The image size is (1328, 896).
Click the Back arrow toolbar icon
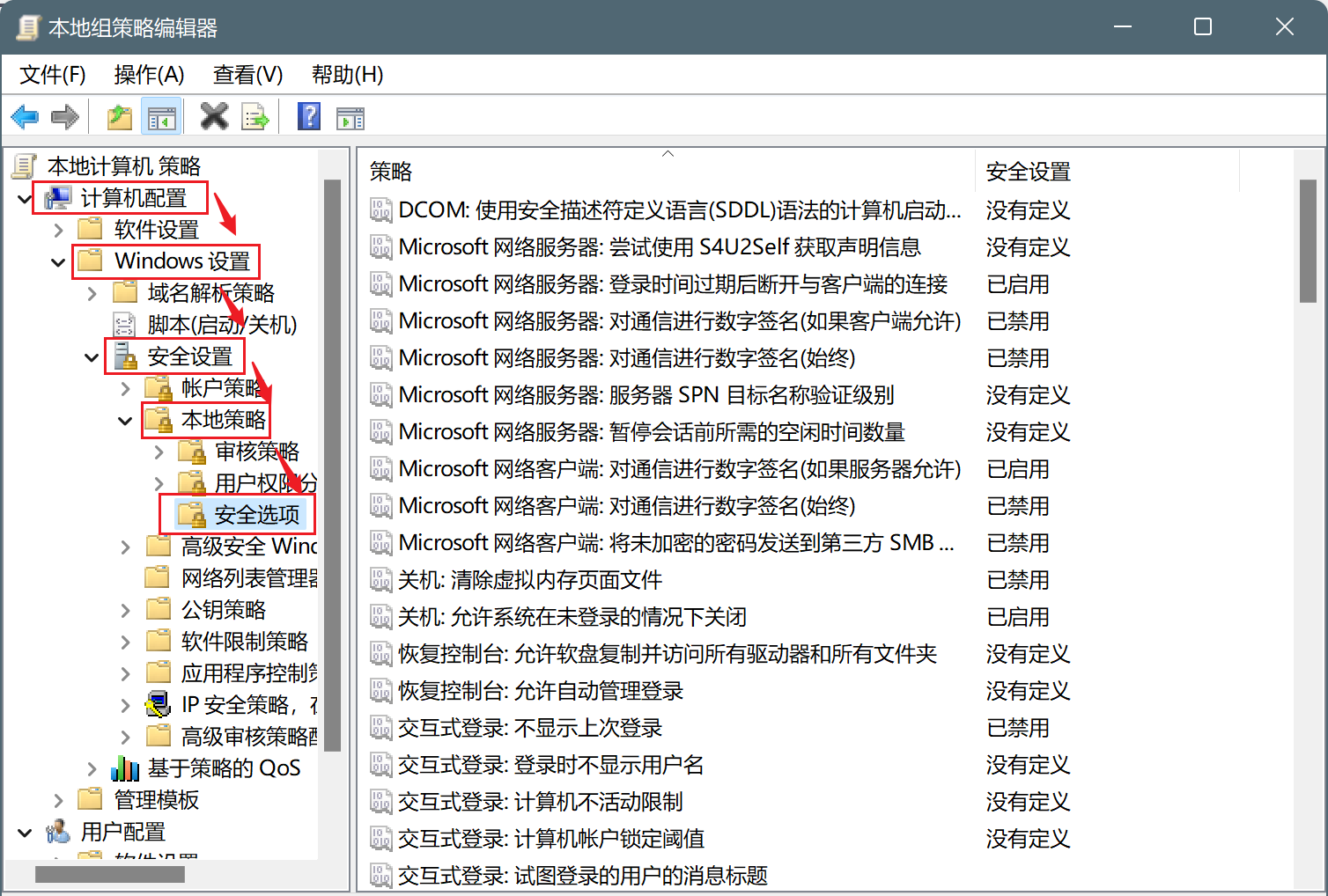pyautogui.click(x=25, y=116)
